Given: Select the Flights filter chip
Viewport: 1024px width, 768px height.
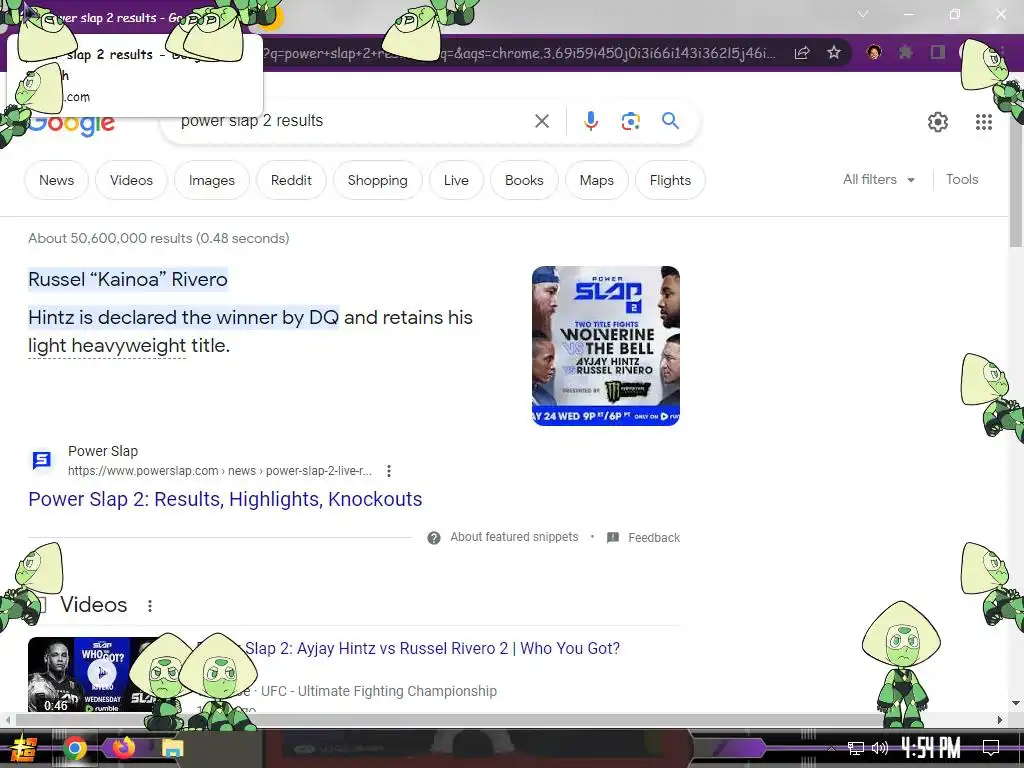Looking at the screenshot, I should click(x=670, y=180).
